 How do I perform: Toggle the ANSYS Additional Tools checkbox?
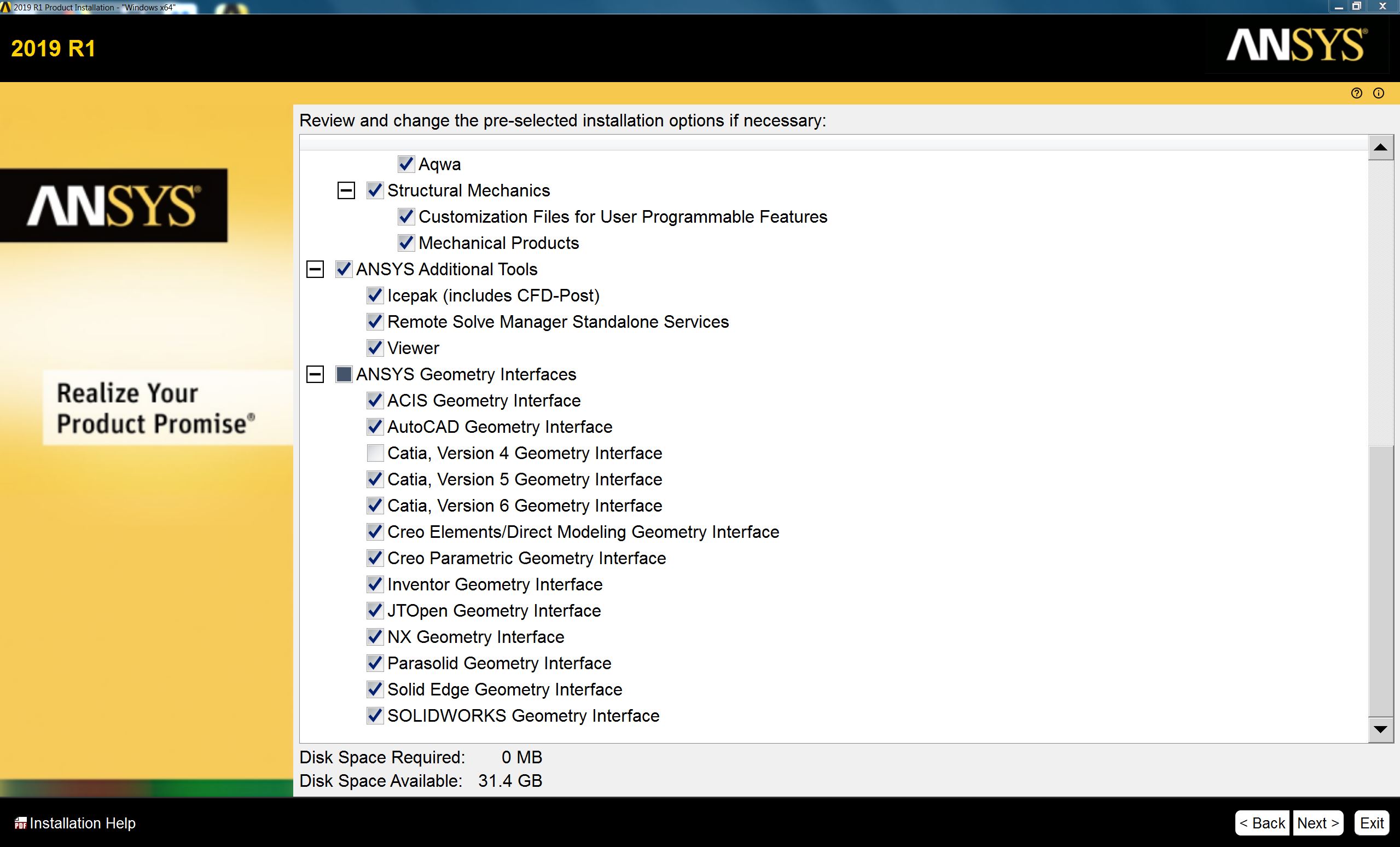point(343,269)
